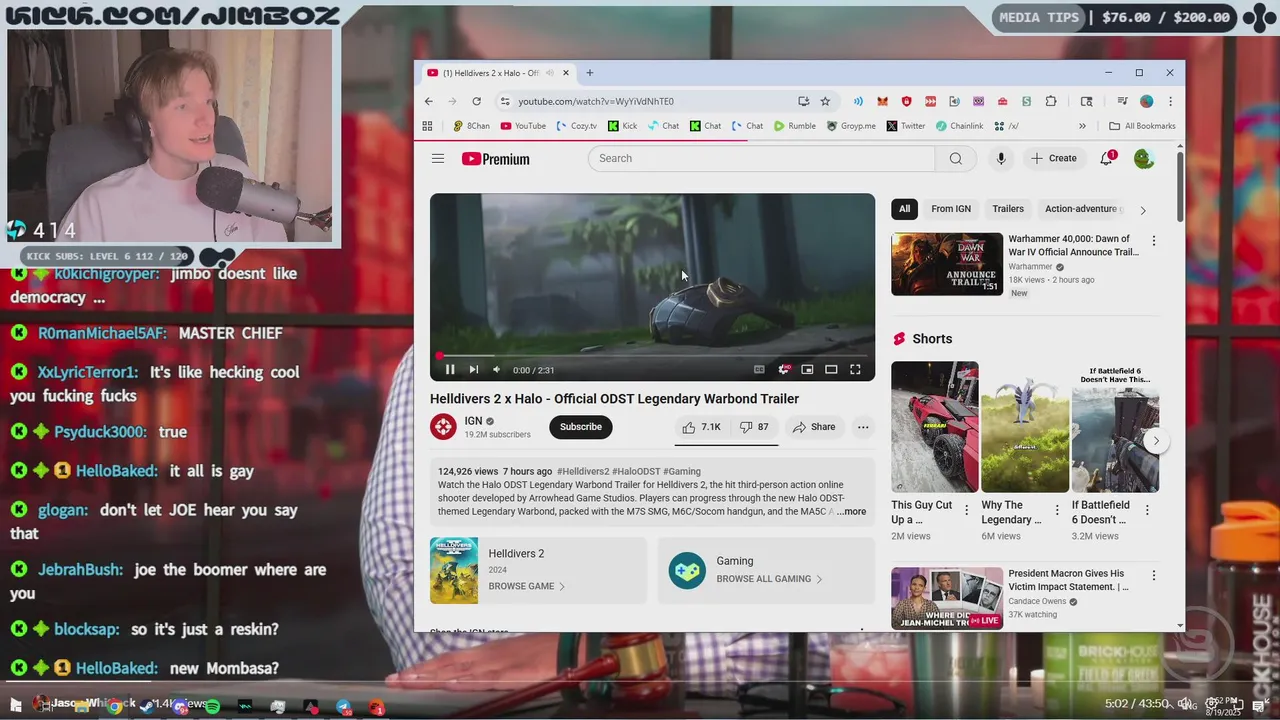Enter fullscreen video mode
The width and height of the screenshot is (1280, 720).
pos(855,370)
